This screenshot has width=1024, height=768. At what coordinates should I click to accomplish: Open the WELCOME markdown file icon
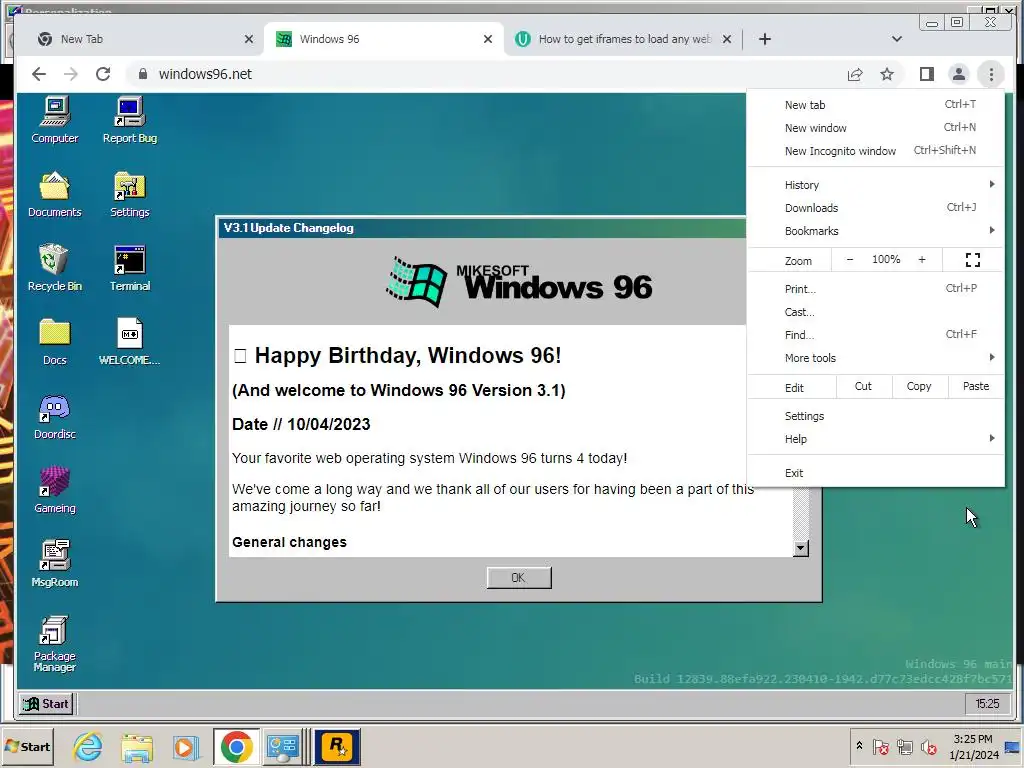pyautogui.click(x=129, y=342)
